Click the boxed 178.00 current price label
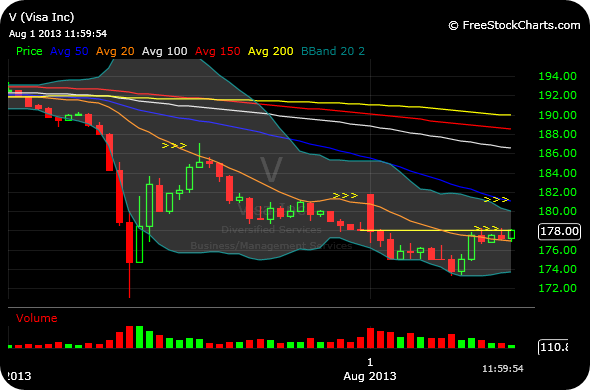This screenshot has height=390, width=590. click(x=559, y=231)
